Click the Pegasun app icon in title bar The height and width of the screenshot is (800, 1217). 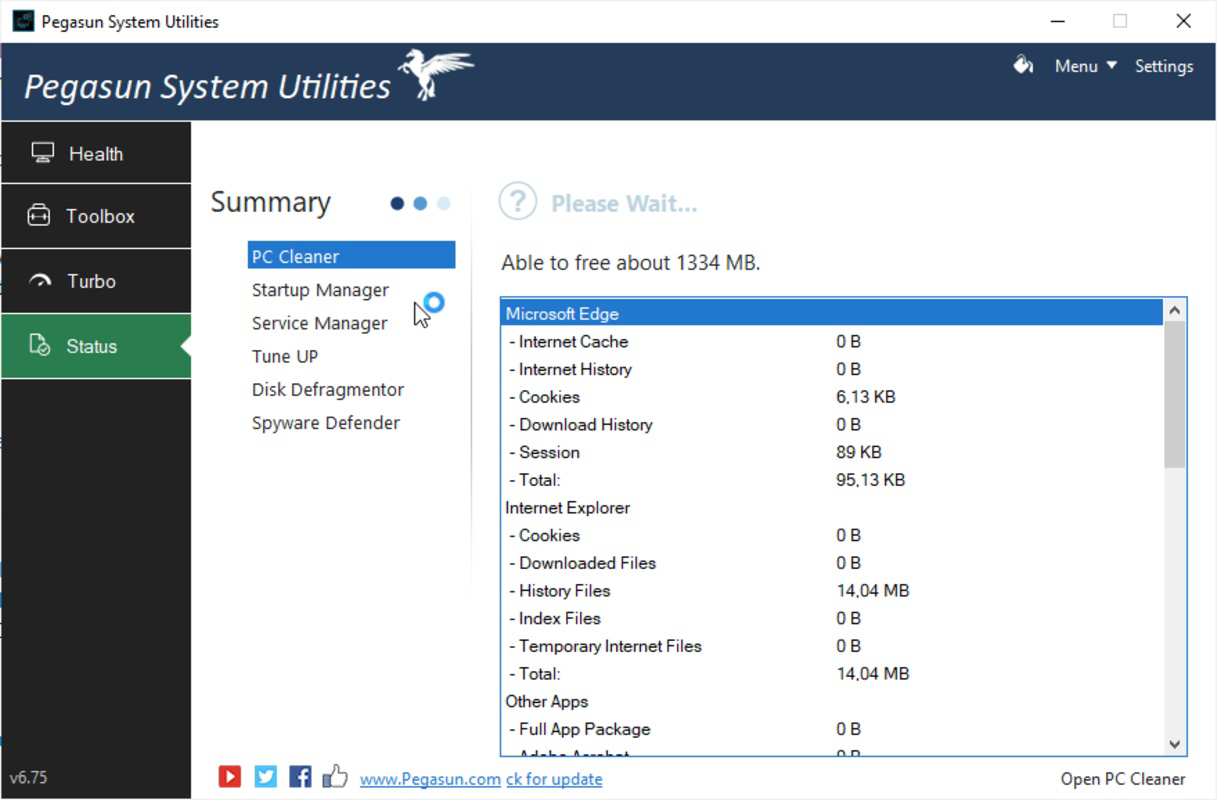[22, 21]
